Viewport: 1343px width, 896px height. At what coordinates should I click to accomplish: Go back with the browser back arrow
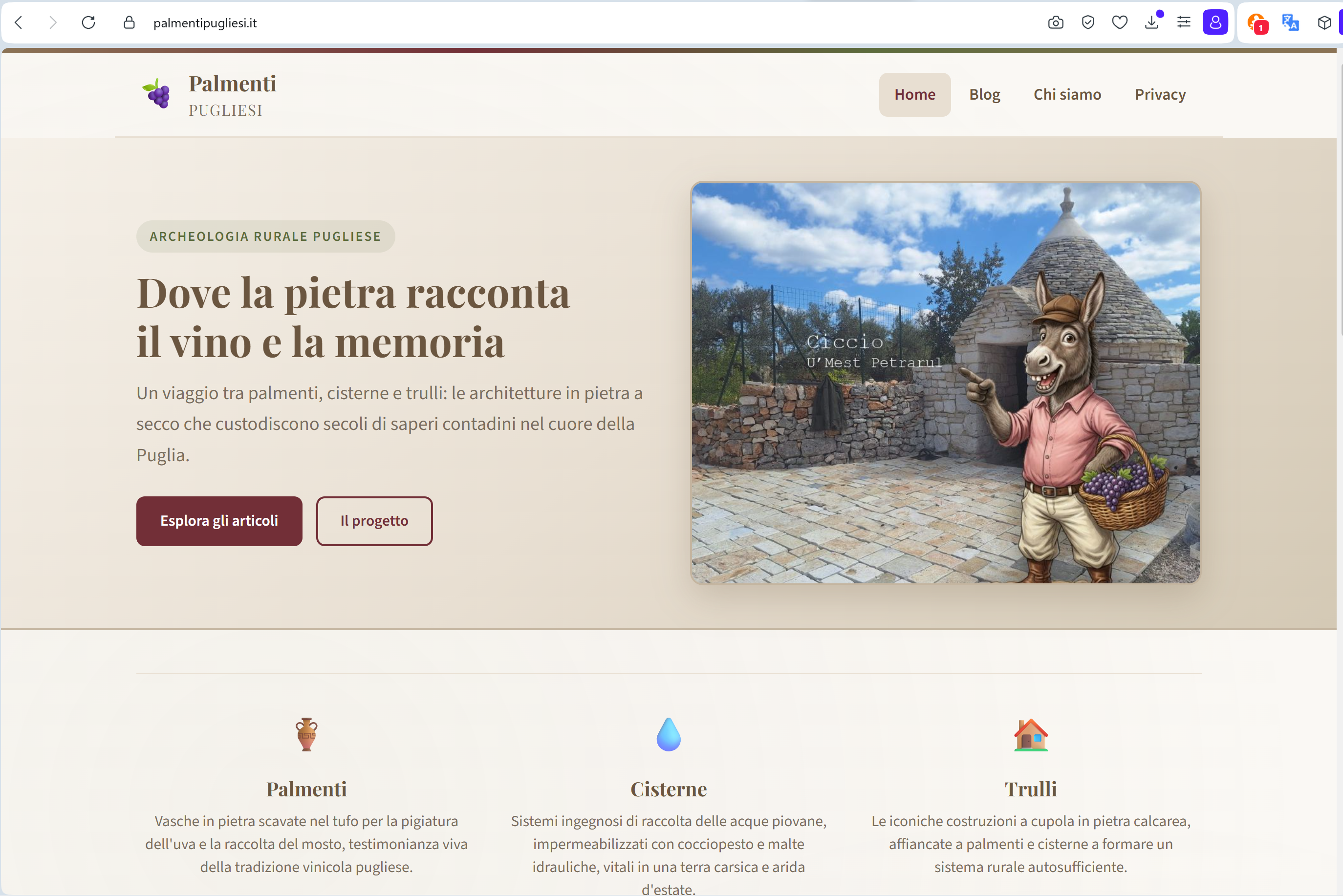pyautogui.click(x=19, y=23)
